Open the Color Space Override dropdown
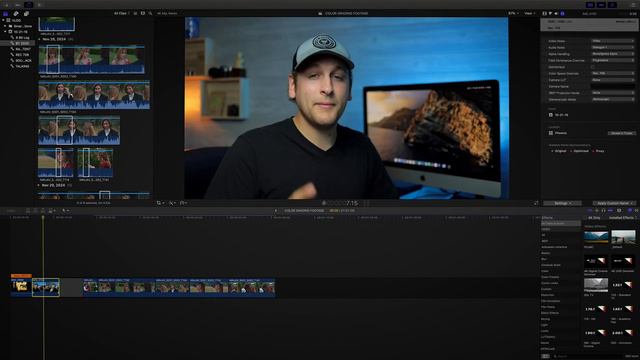This screenshot has width=640, height=360. (613, 73)
